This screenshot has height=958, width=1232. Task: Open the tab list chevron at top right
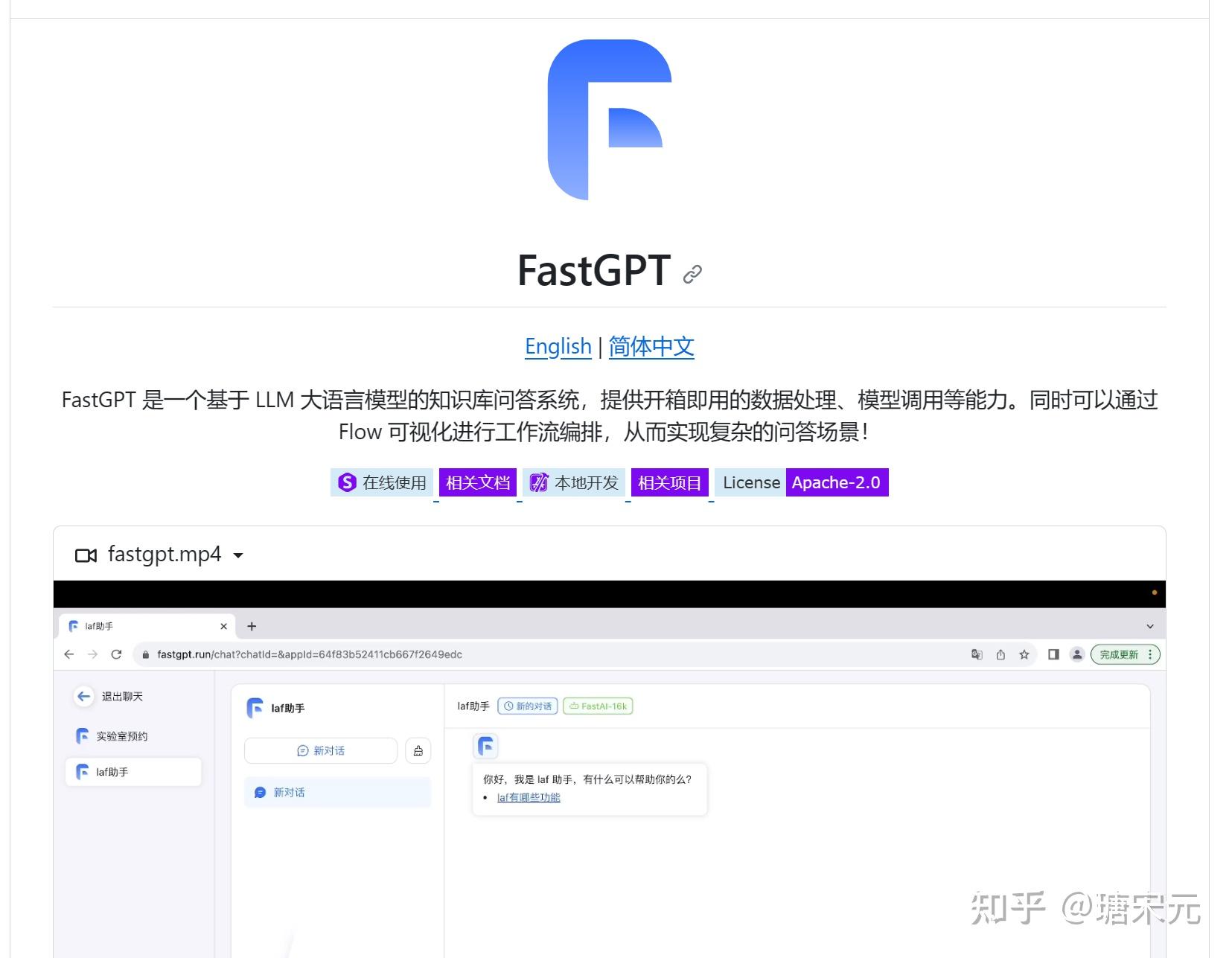click(x=1149, y=626)
